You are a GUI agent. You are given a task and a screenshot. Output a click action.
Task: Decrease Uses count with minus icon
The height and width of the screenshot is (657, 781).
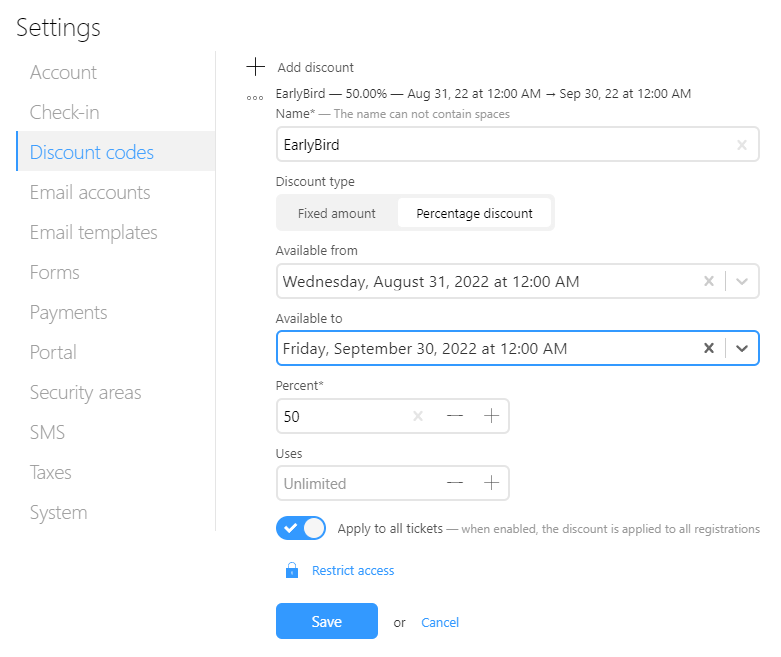pos(455,483)
